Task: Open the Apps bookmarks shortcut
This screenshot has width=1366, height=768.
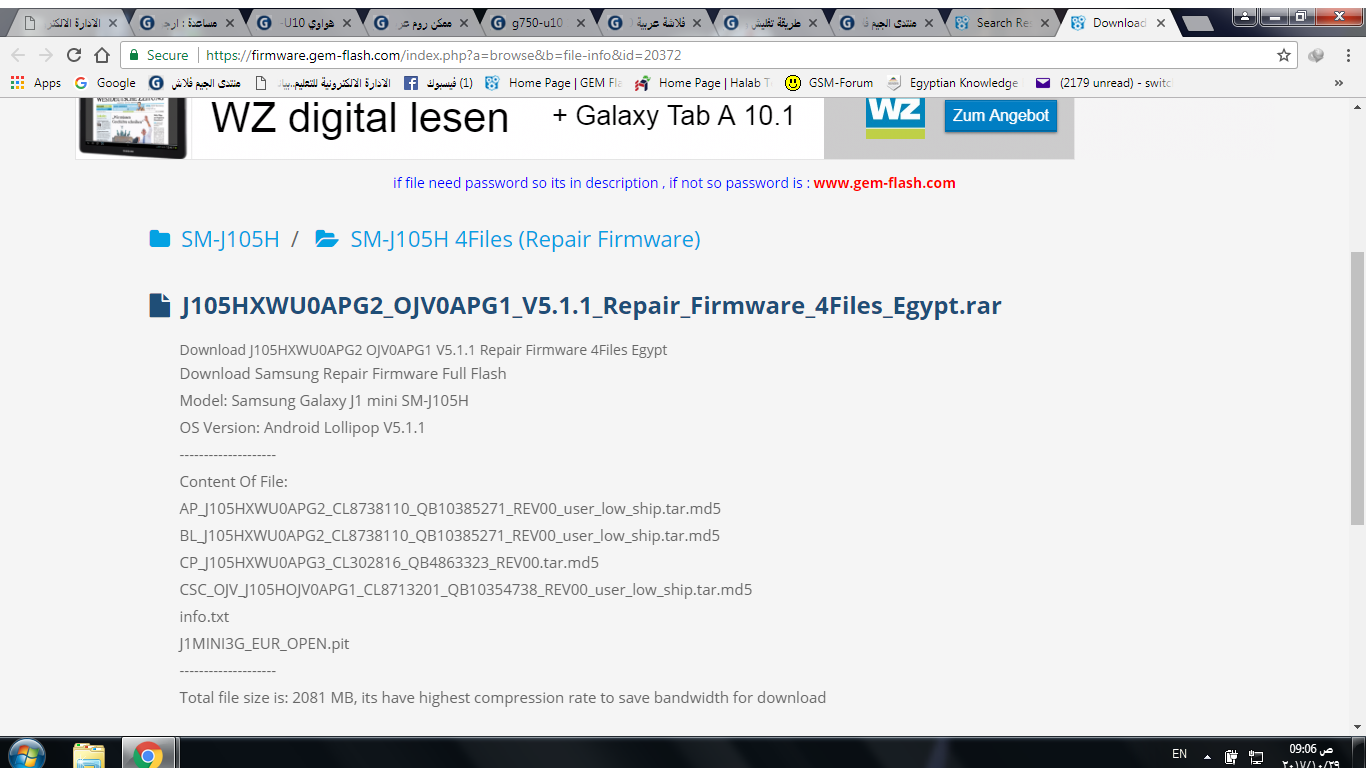Action: pyautogui.click(x=36, y=83)
